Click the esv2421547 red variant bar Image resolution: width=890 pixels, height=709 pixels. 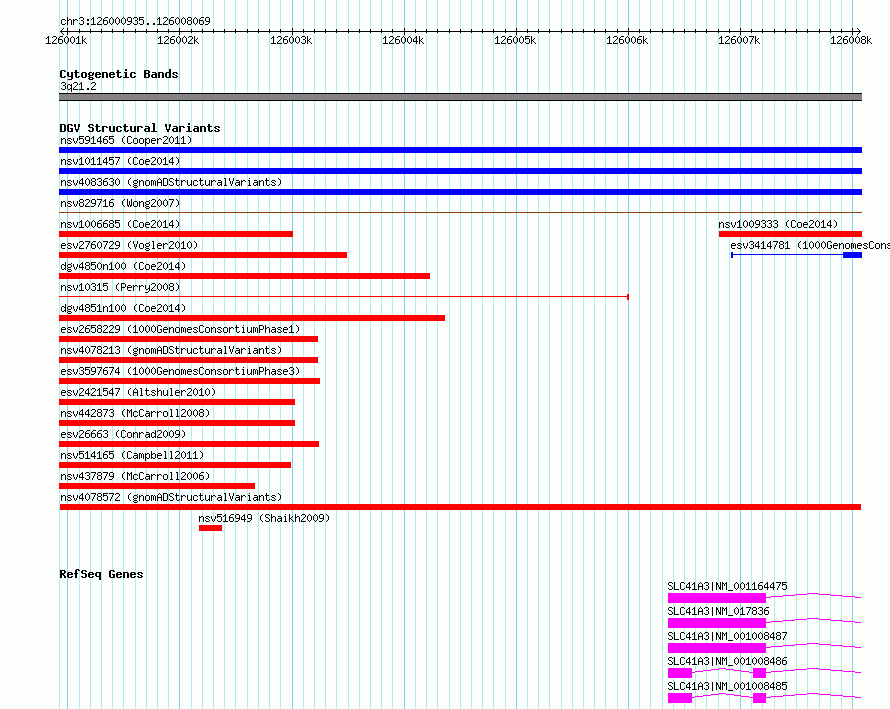tap(177, 402)
